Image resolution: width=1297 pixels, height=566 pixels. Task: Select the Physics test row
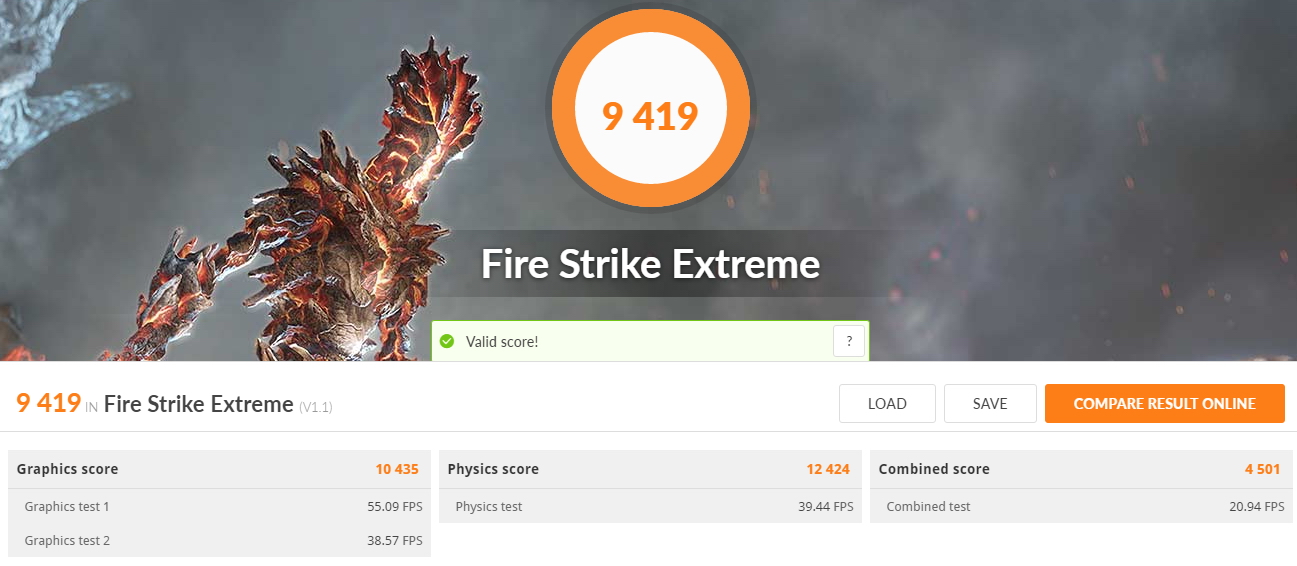(x=650, y=506)
